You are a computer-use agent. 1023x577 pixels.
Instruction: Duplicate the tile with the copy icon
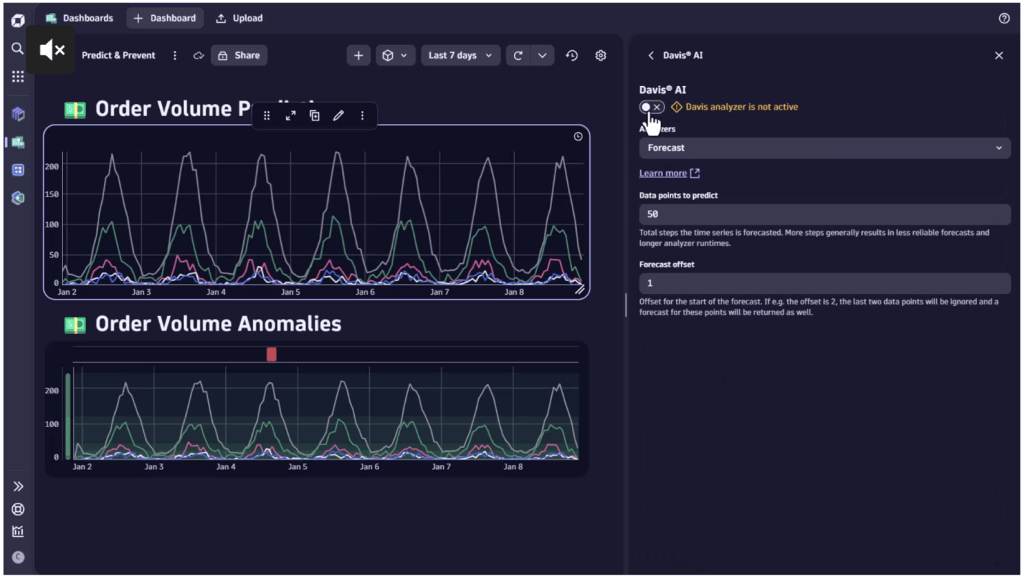[x=314, y=116]
